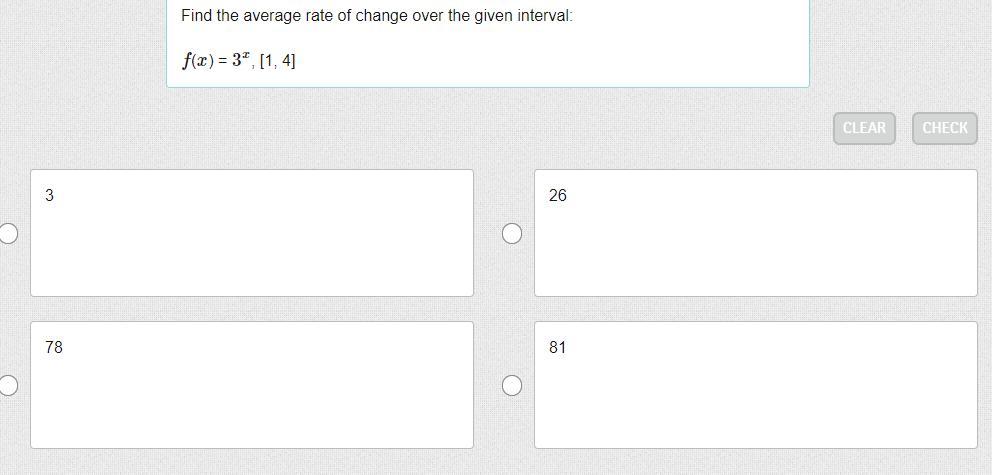The width and height of the screenshot is (992, 475).
Task: Select the radio button for answer 3
Action: (x=8, y=233)
